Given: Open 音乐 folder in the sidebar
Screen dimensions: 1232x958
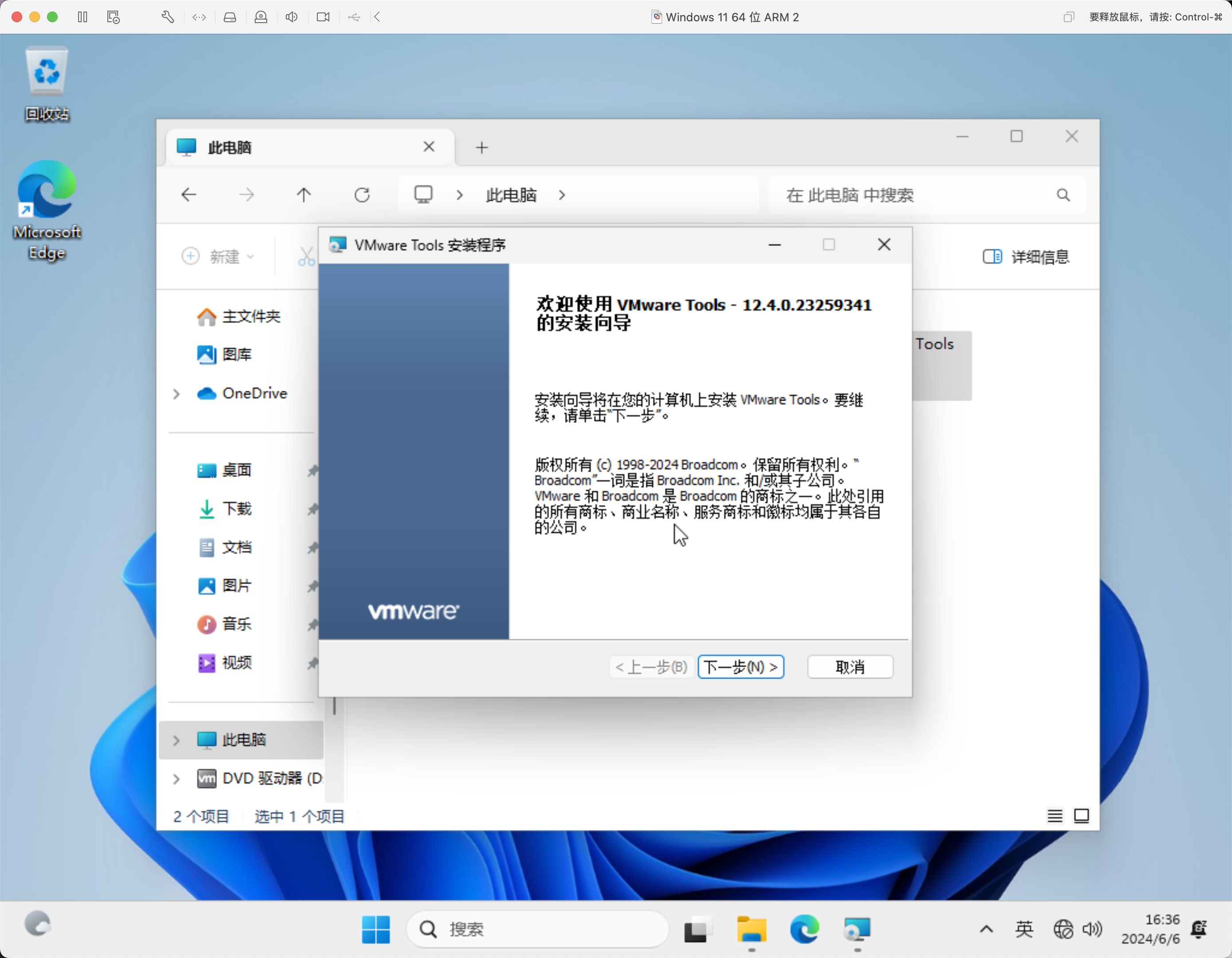Looking at the screenshot, I should [225, 624].
